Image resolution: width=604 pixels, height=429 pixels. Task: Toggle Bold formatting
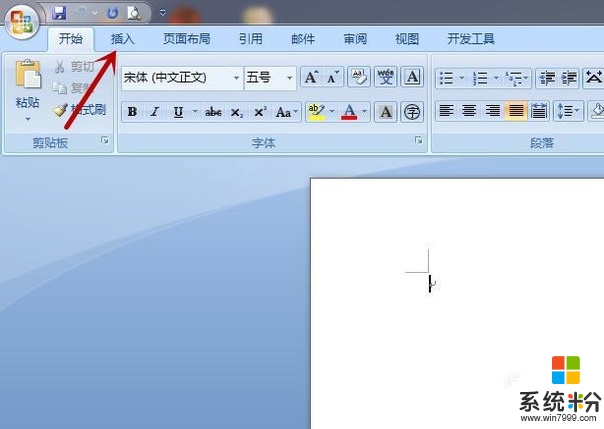(x=132, y=112)
